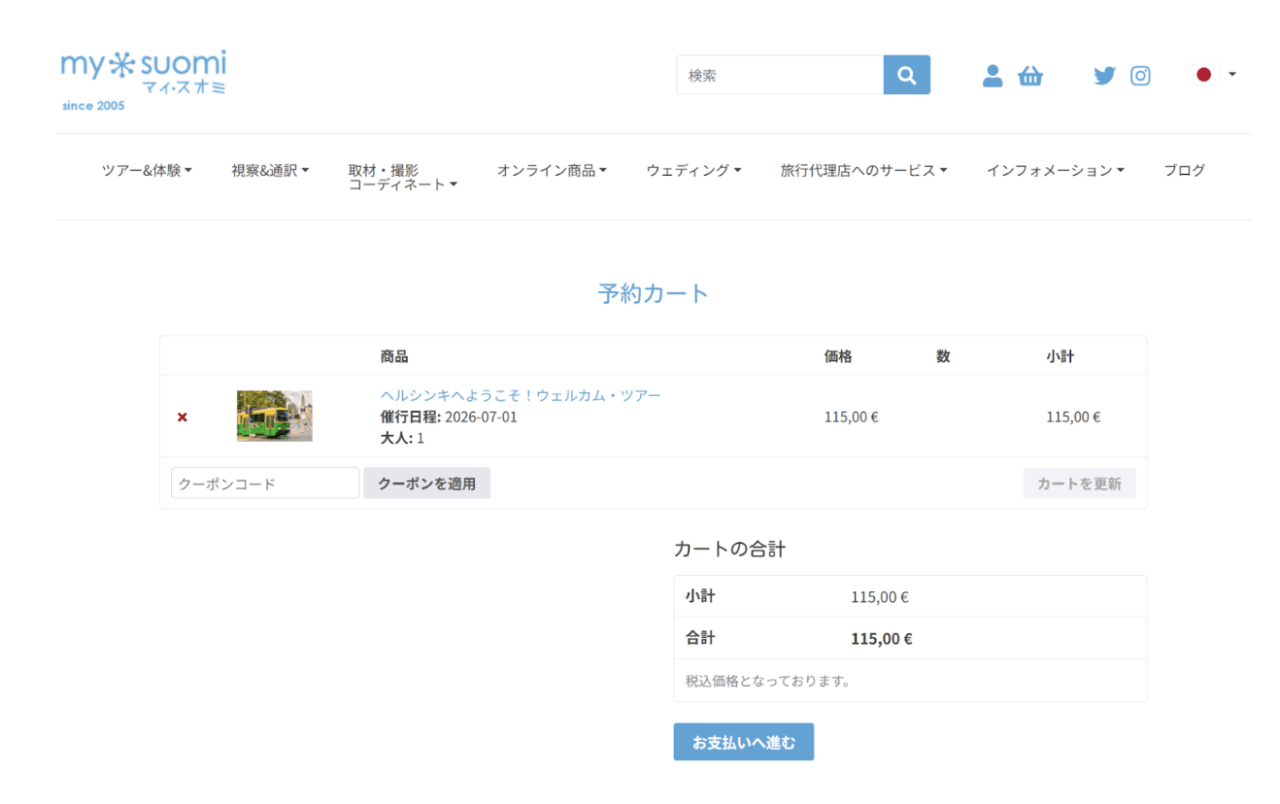1280x804 pixels.
Task: Click inside the coupon code input field
Action: point(264,482)
